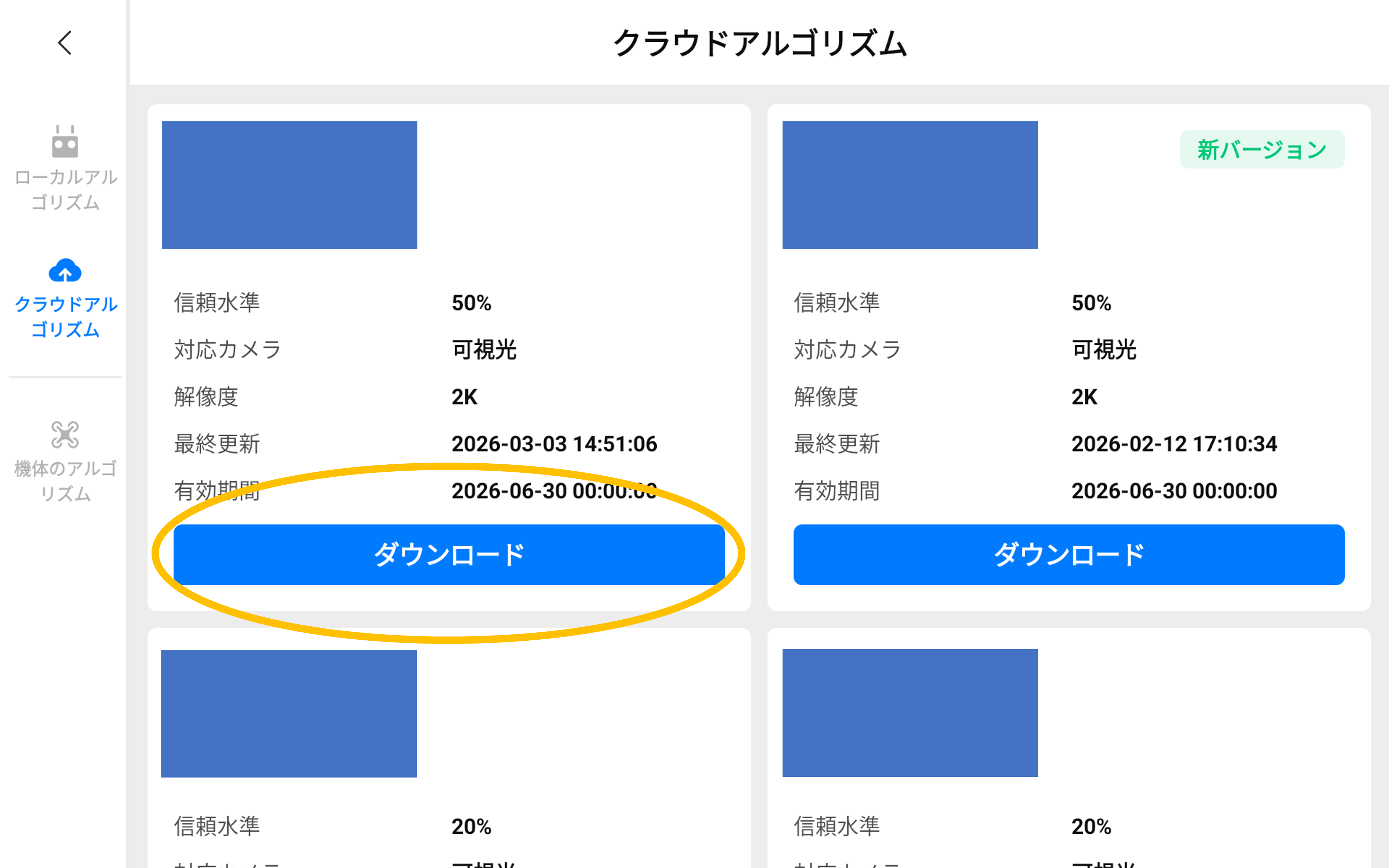
Task: Select the lower-right card's blue thumbnail
Action: (910, 713)
